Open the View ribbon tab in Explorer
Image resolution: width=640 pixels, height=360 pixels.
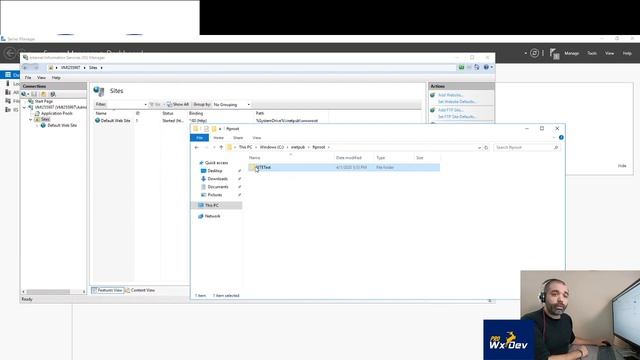point(256,138)
